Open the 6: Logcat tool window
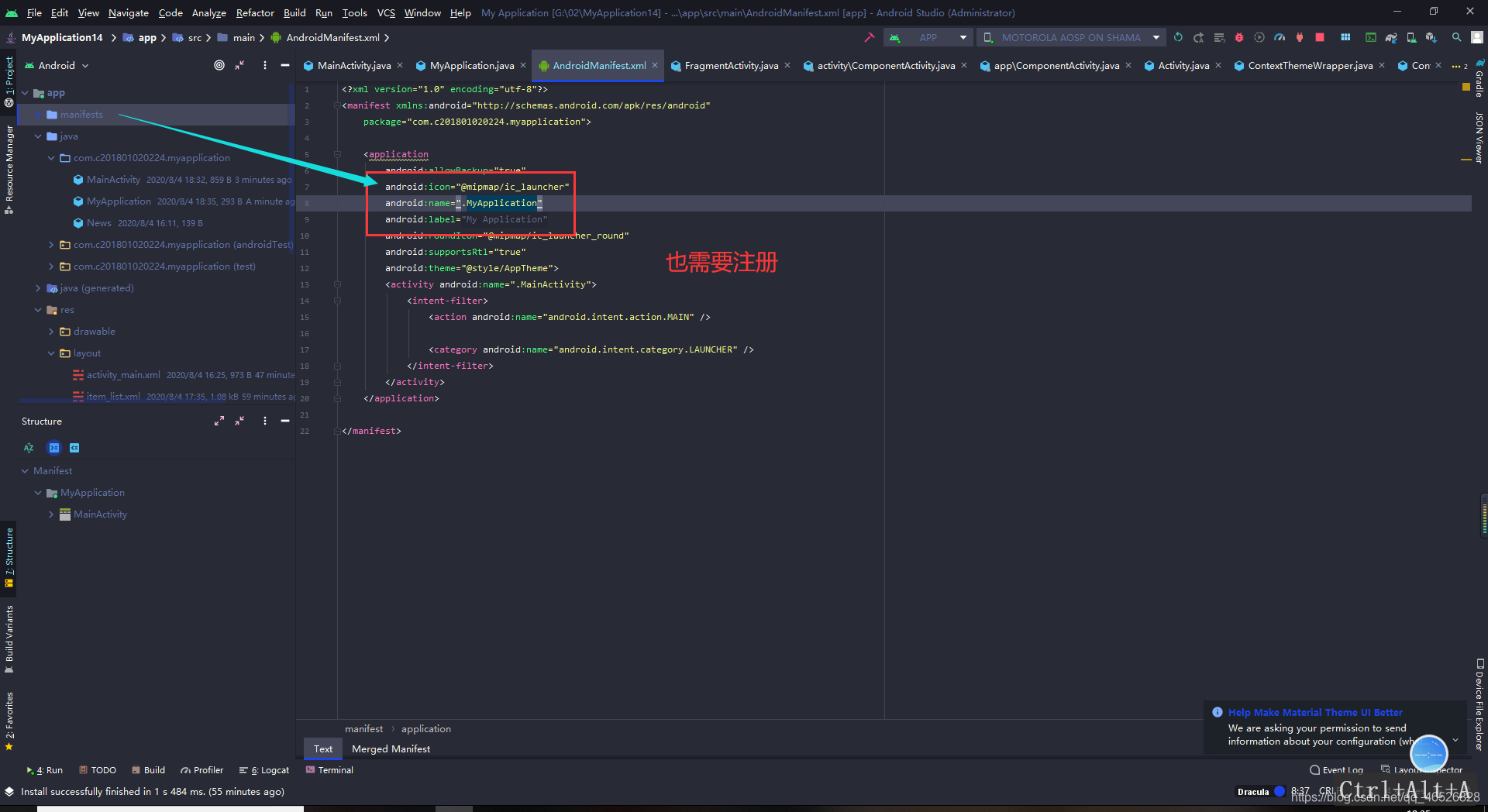This screenshot has width=1488, height=812. (x=264, y=770)
